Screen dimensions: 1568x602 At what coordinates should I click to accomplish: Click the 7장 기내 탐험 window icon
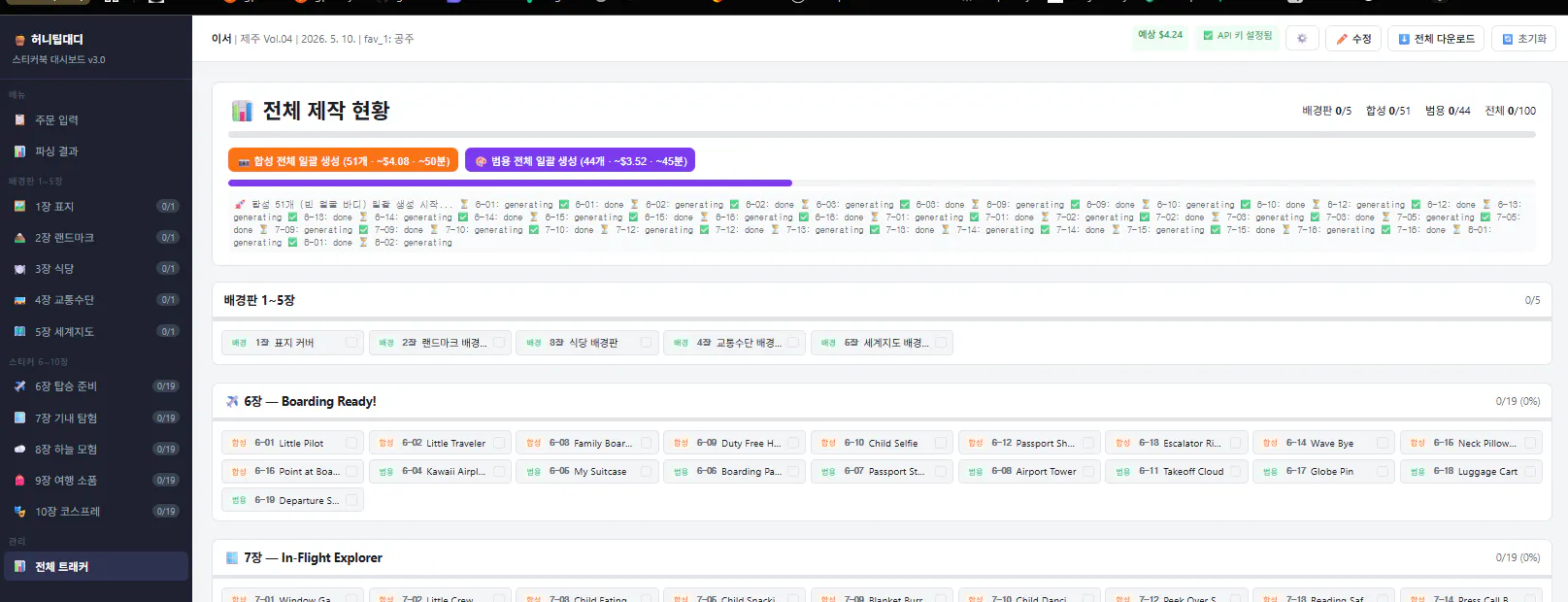pos(19,418)
